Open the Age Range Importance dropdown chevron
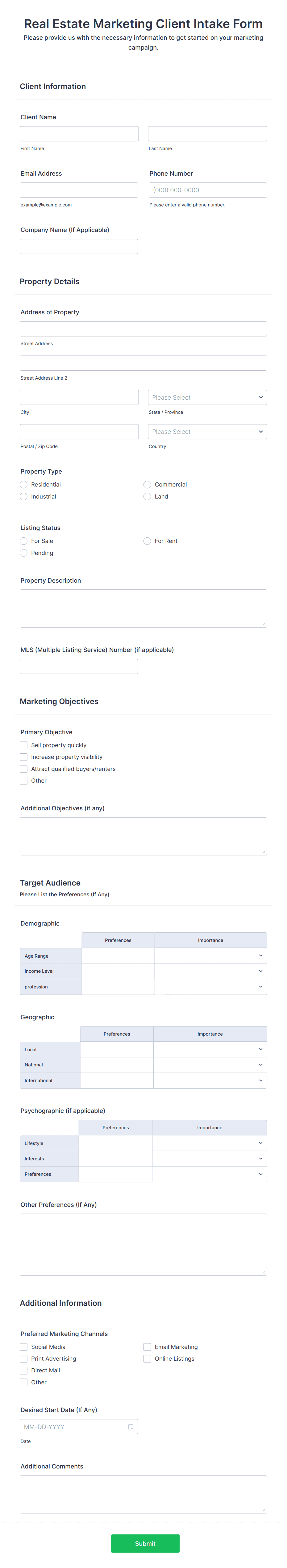This screenshot has height=1568, width=287. pyautogui.click(x=261, y=956)
